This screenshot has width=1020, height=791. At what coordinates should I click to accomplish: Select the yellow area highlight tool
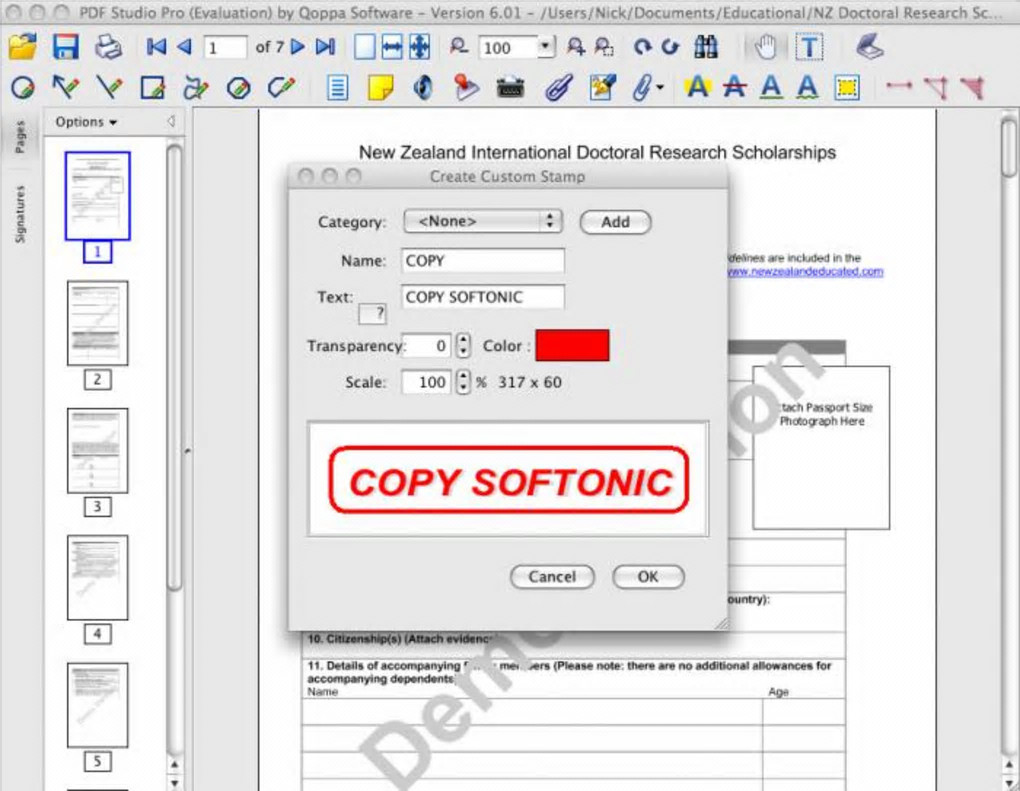[x=847, y=87]
